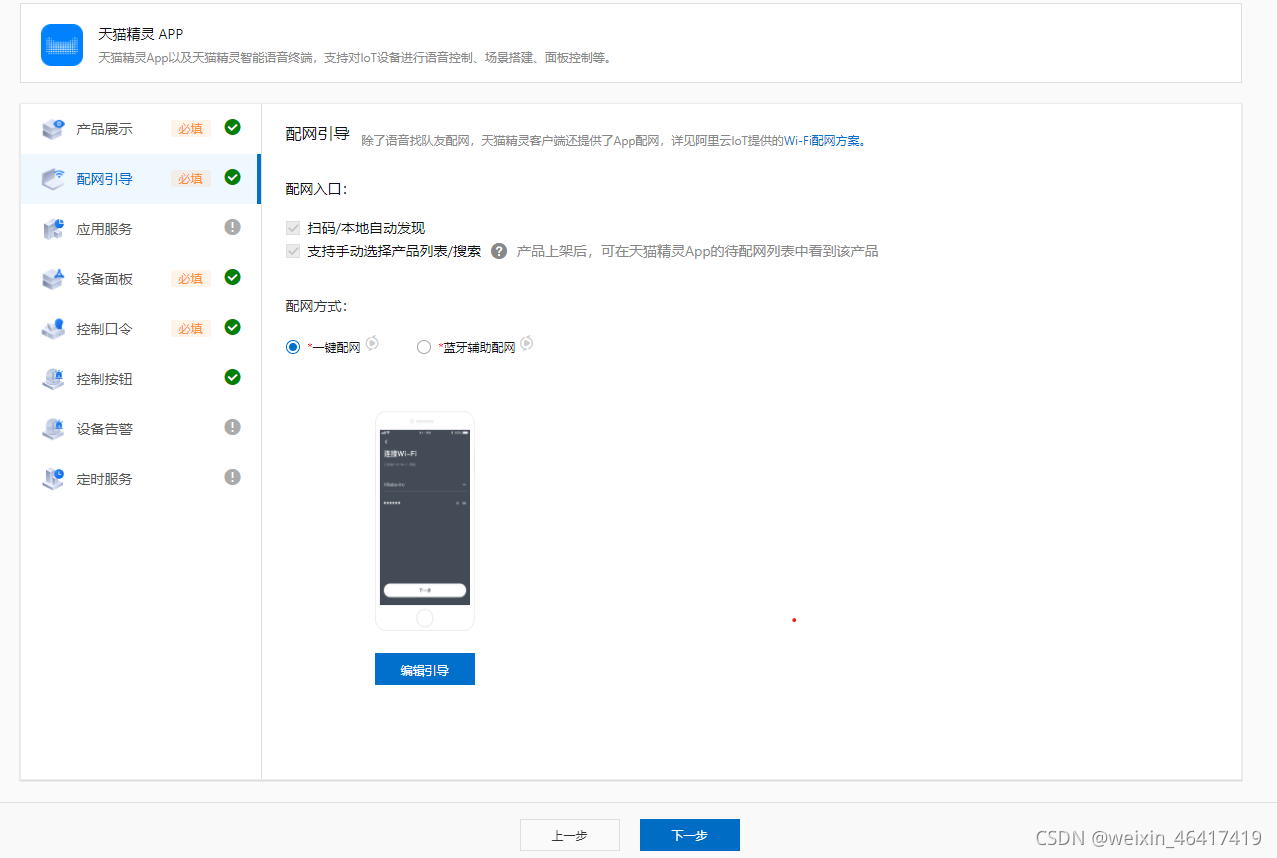This screenshot has height=858, width=1277.
Task: Click the 控制按钮 sidebar icon
Action: [53, 379]
